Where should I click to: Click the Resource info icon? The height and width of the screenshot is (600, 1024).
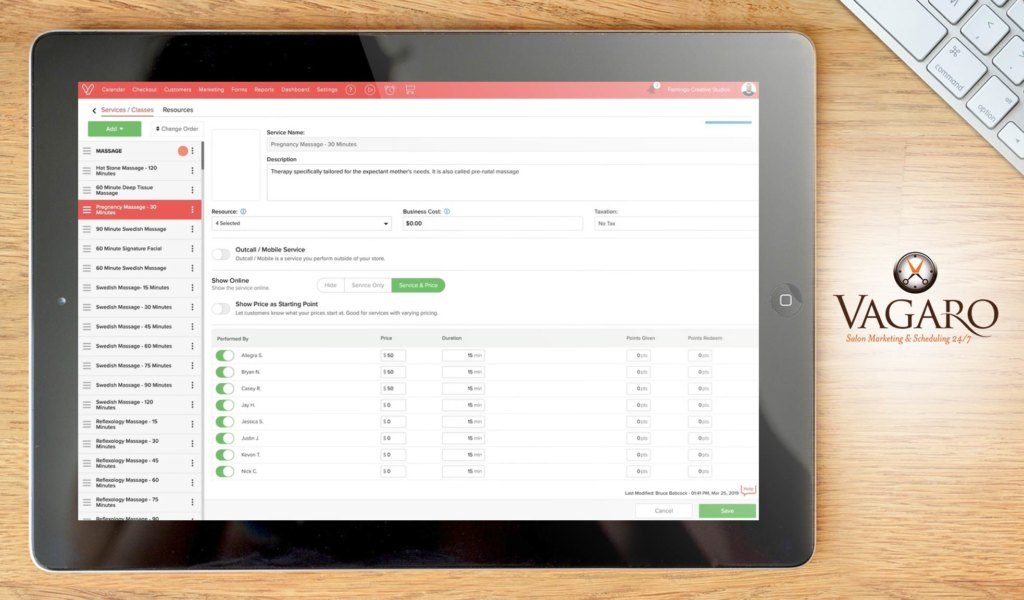point(243,212)
